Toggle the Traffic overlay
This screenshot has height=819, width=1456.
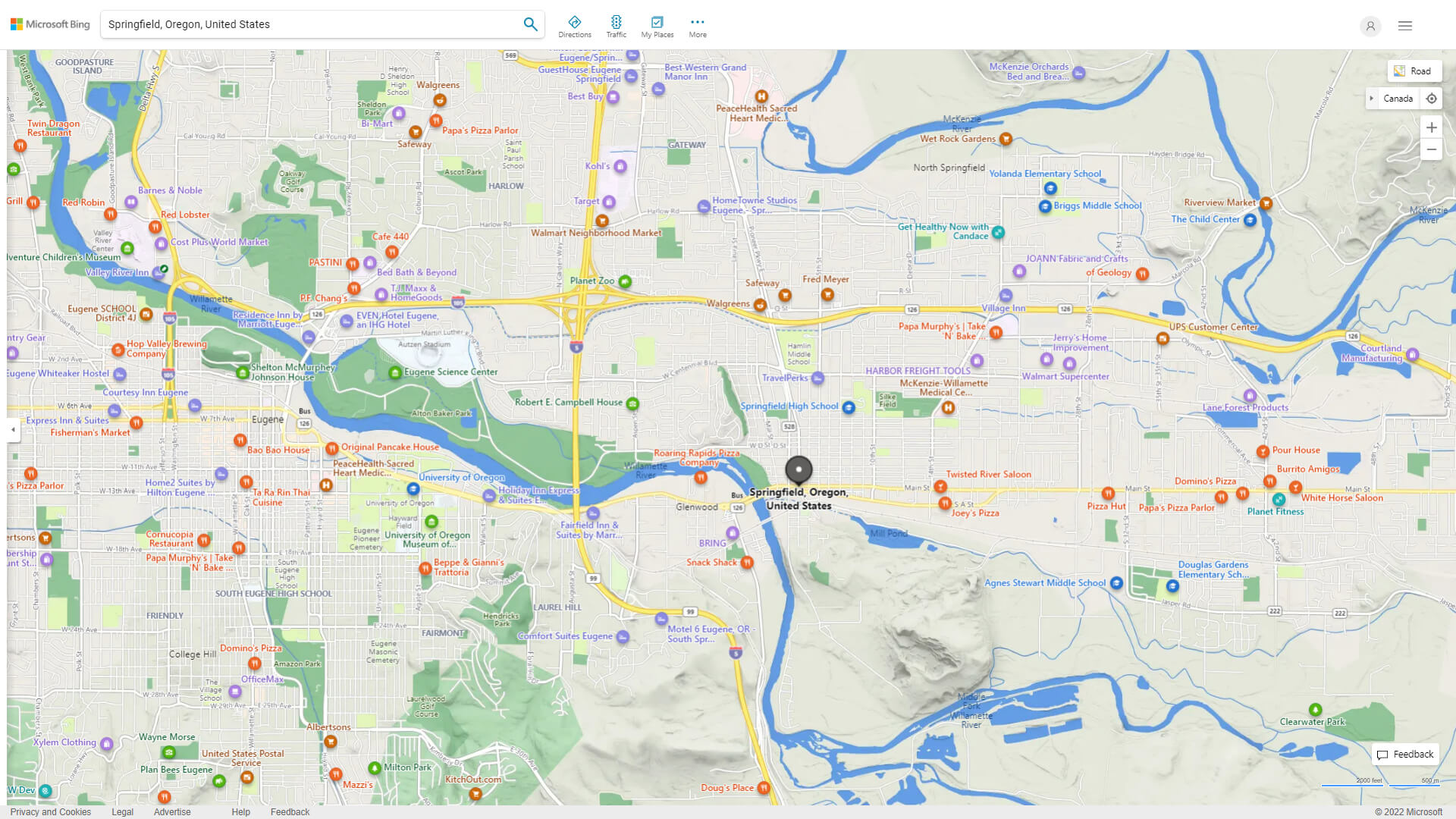616,24
